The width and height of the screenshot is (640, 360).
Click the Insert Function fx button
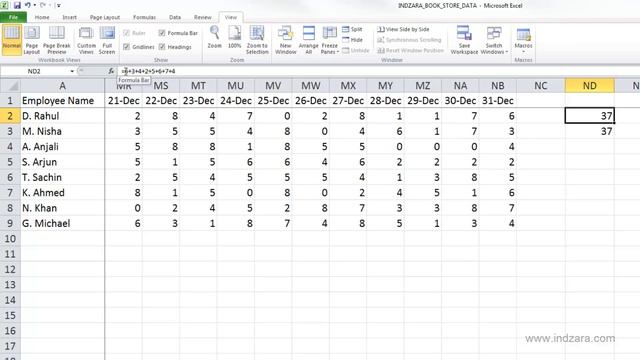(111, 71)
